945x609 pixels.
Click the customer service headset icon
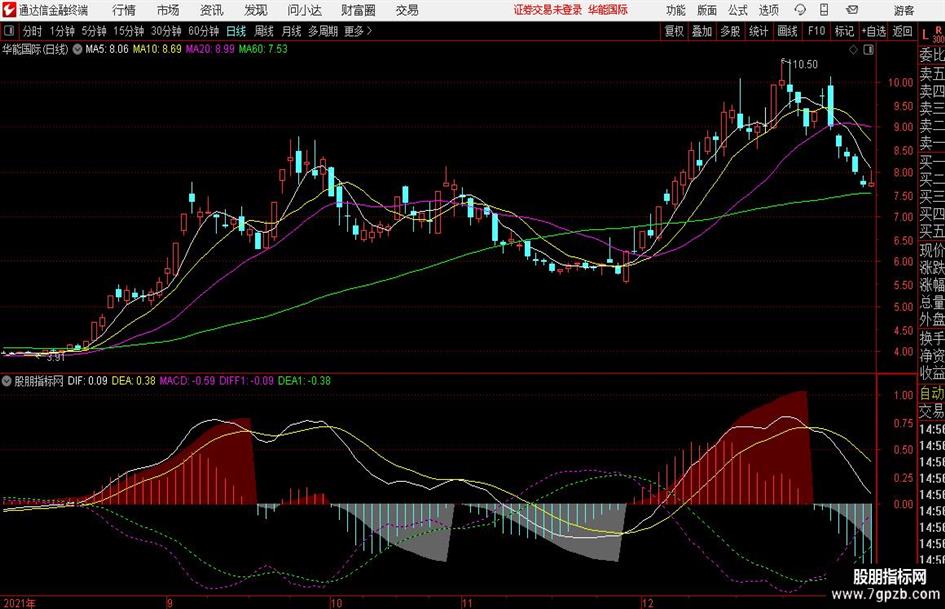coord(800,10)
